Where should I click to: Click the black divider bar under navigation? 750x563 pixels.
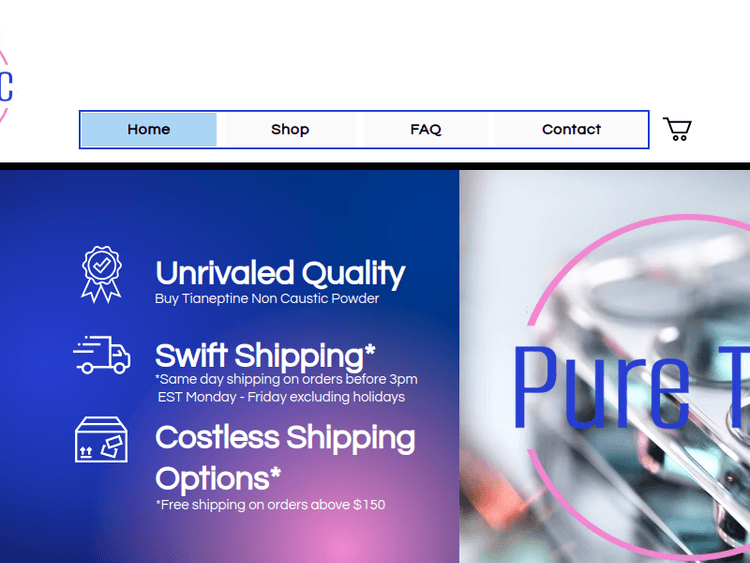pyautogui.click(x=375, y=166)
